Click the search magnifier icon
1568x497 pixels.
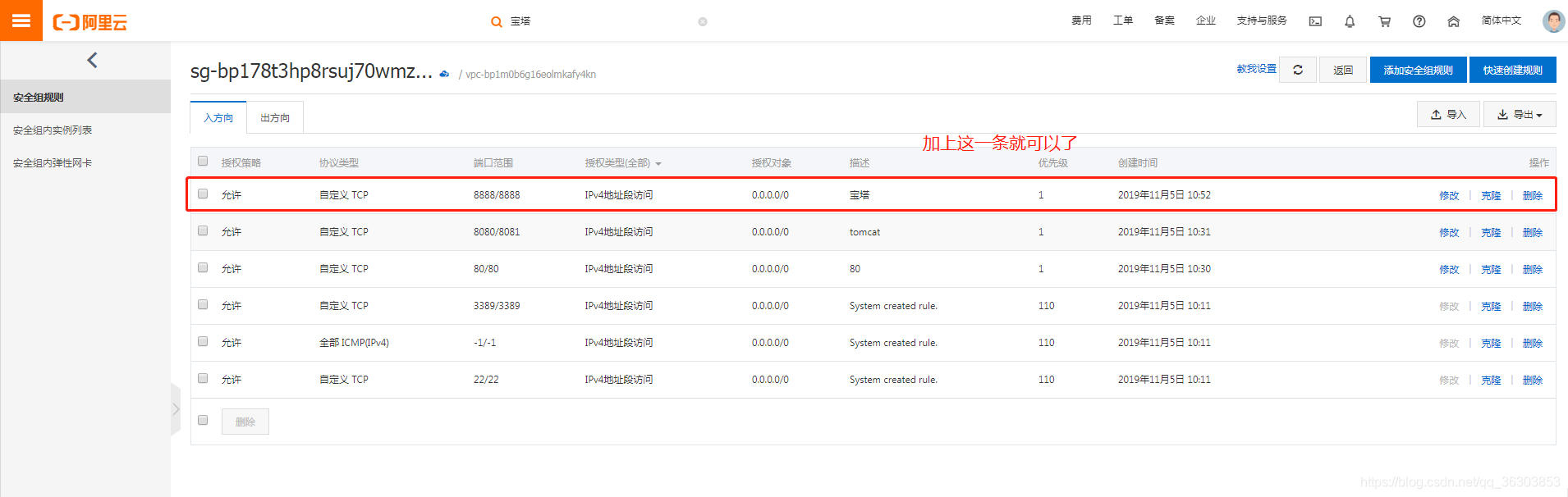pos(496,22)
